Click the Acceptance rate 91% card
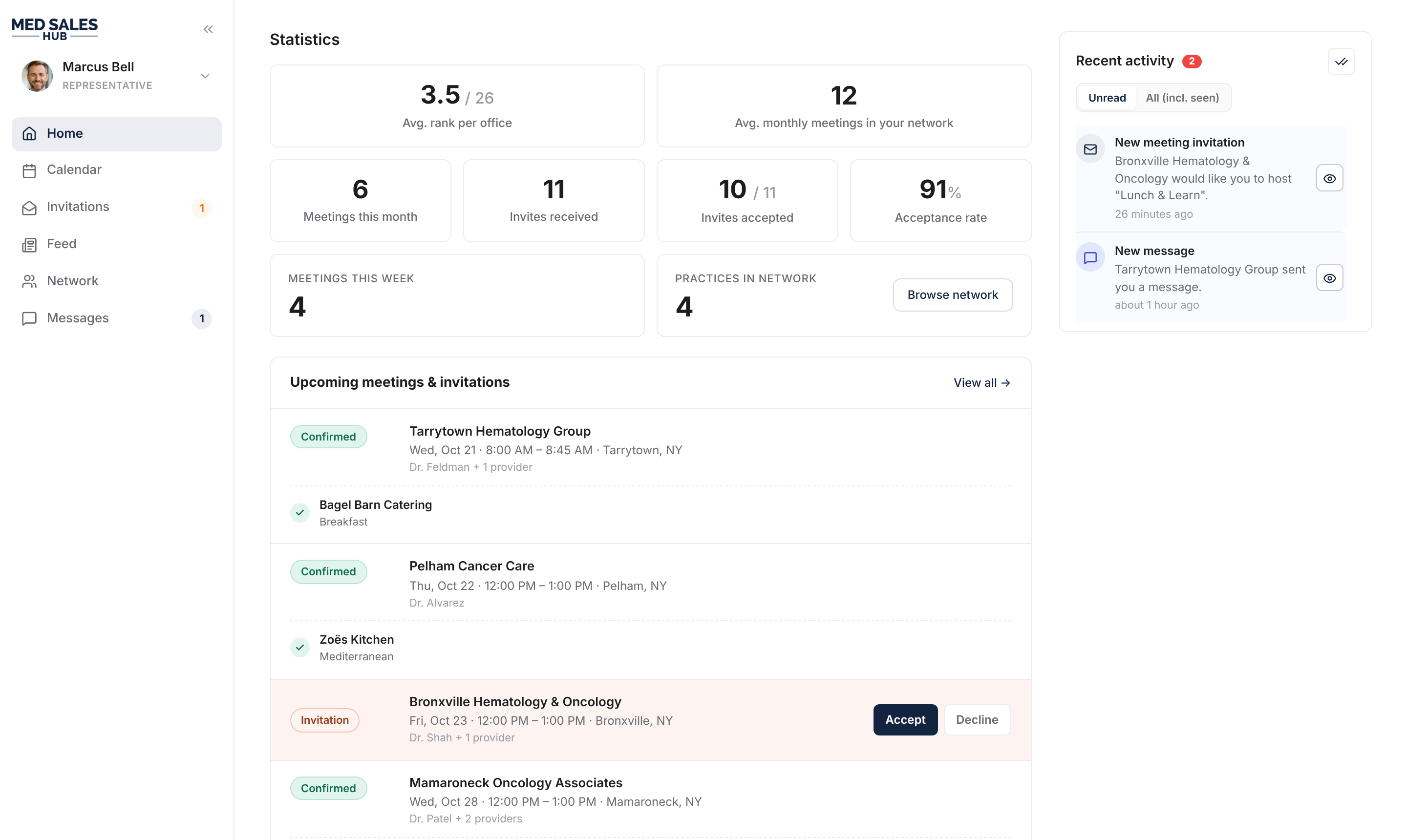 [x=940, y=200]
